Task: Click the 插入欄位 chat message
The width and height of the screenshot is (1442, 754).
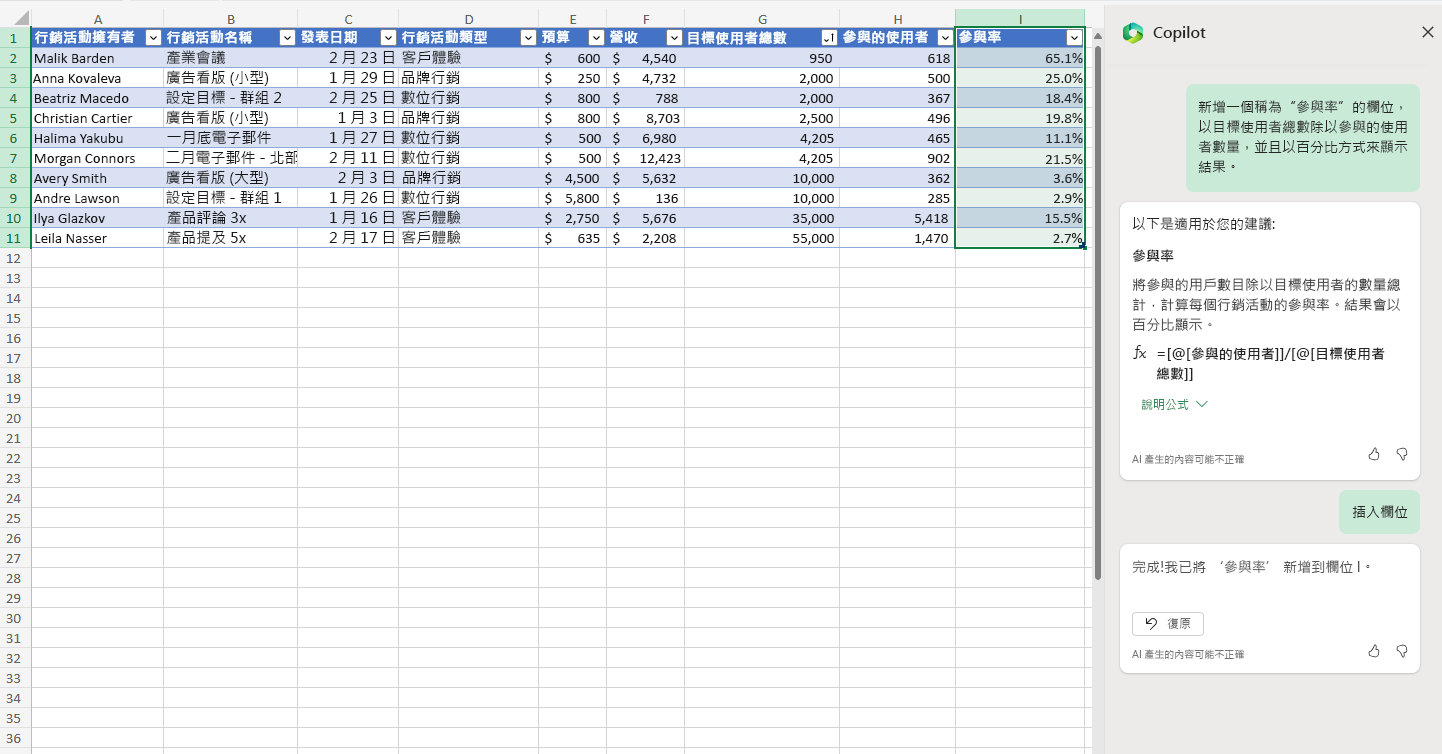Action: click(x=1379, y=512)
